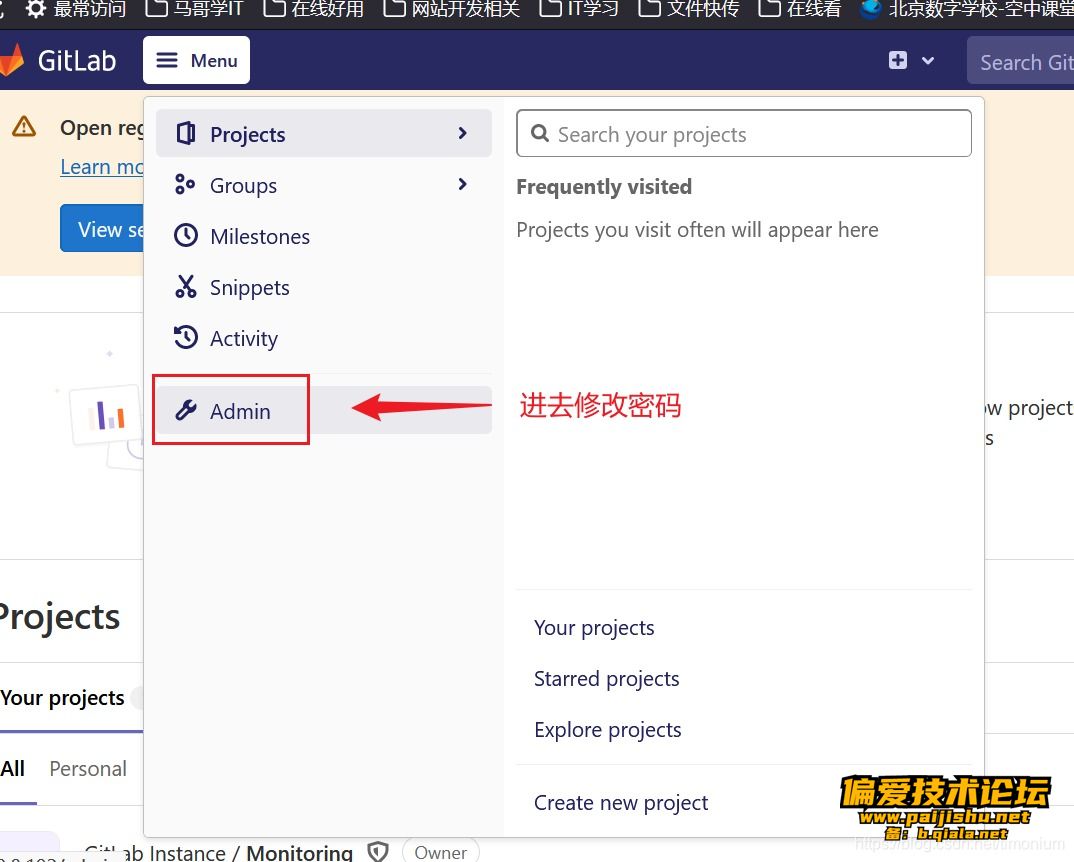Viewport: 1074px width, 862px height.
Task: Click the Projects book icon
Action: tap(186, 133)
